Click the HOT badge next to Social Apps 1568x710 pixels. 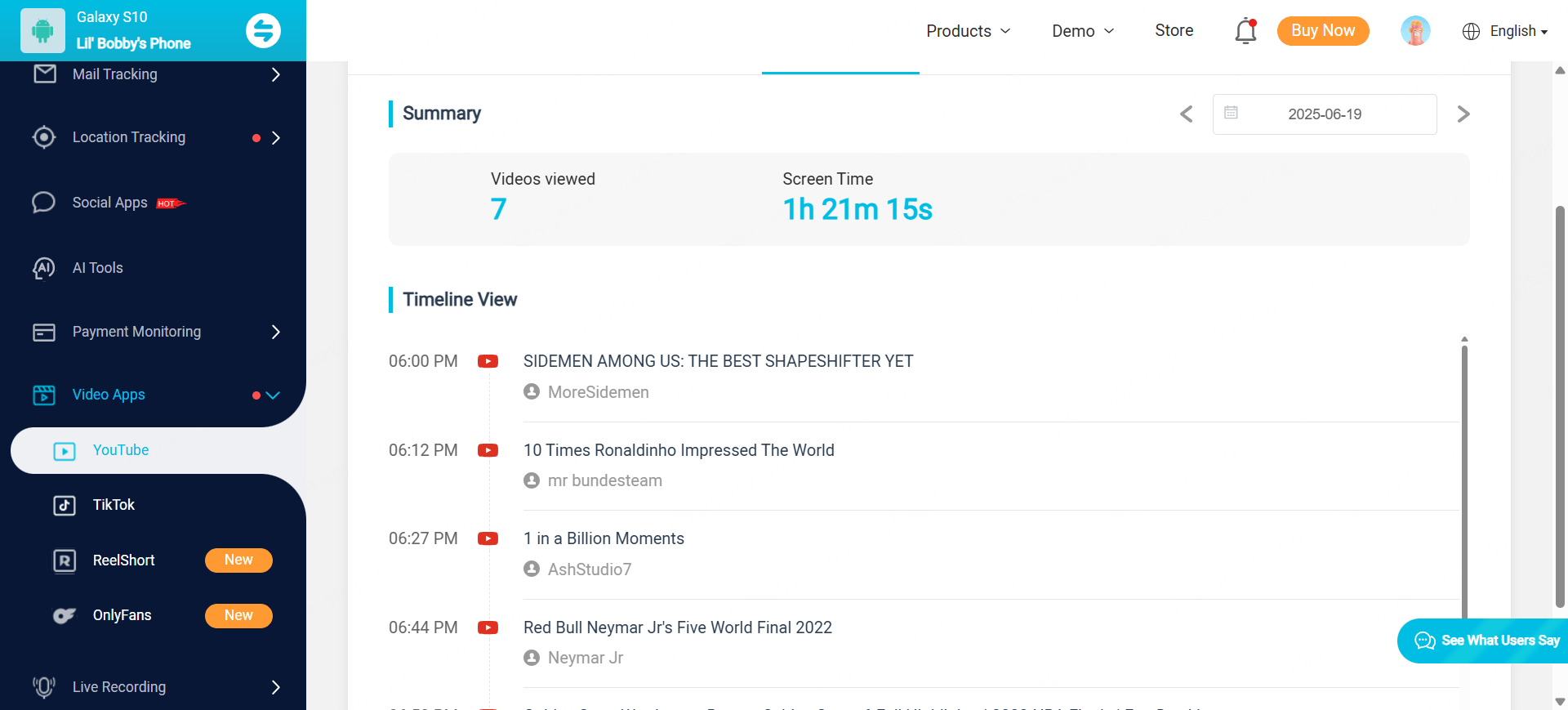pos(171,203)
